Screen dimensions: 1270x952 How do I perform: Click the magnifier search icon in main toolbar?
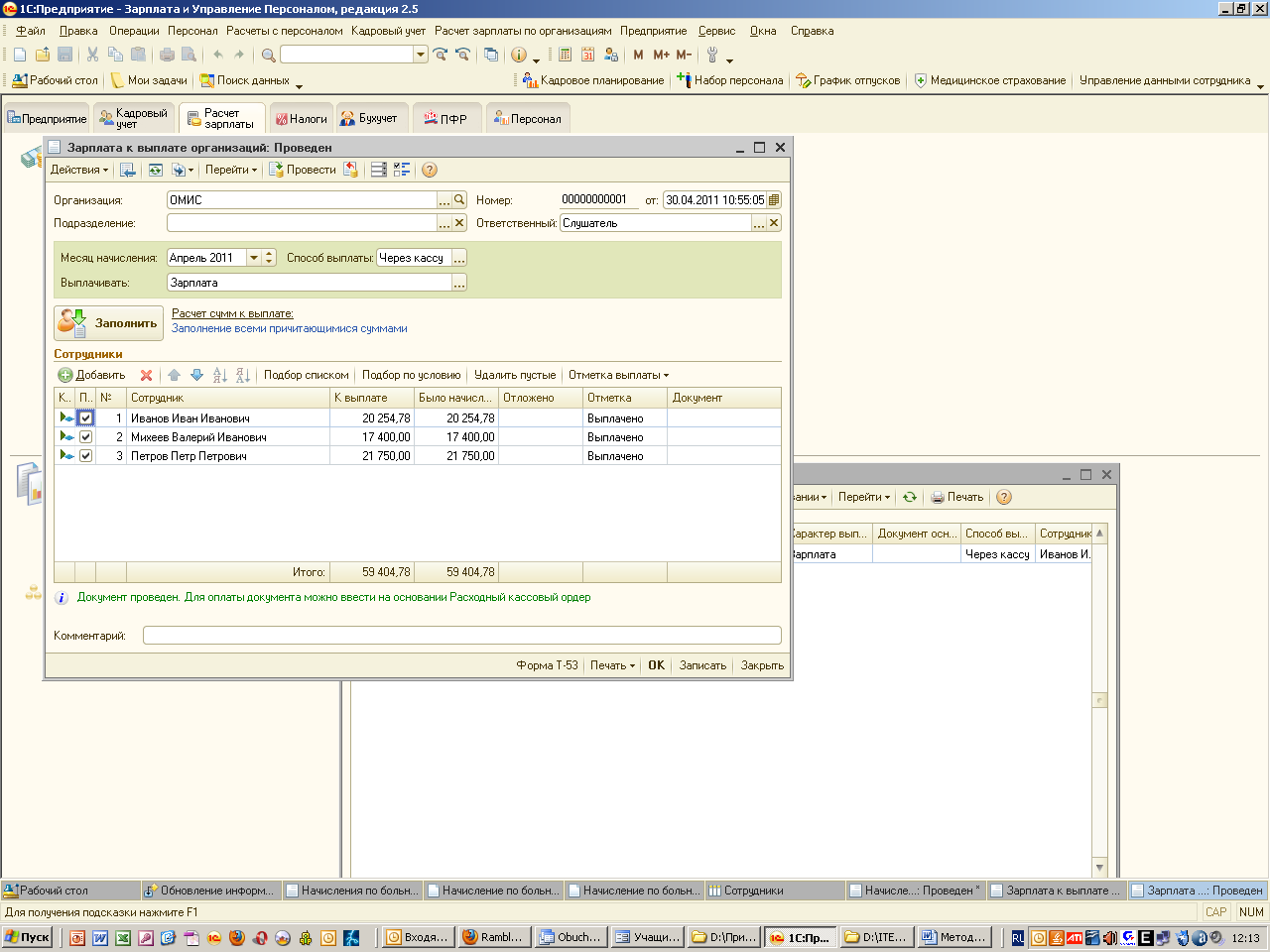click(x=268, y=55)
